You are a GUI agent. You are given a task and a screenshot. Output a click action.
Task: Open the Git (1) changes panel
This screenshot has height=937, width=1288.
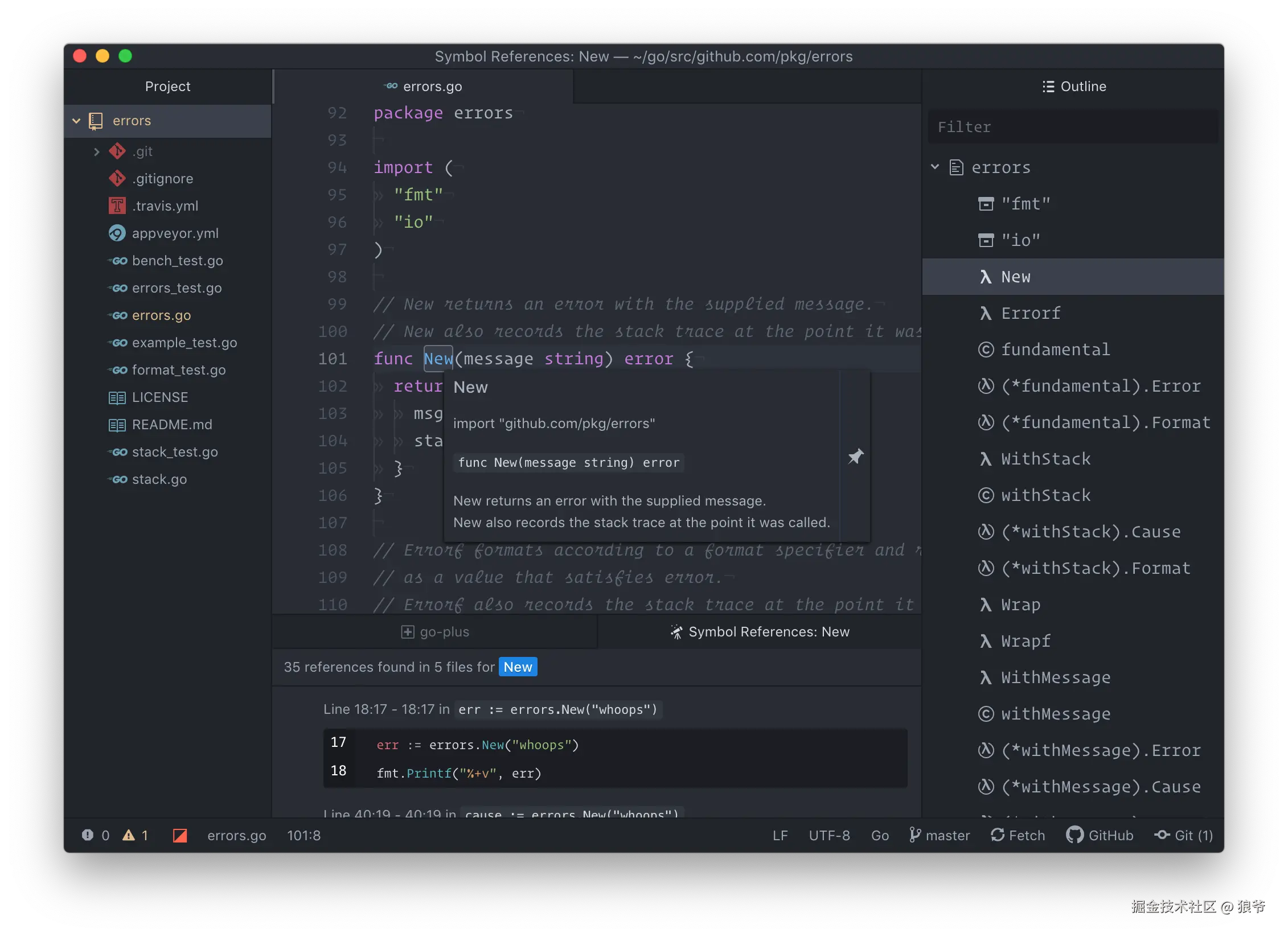(x=1183, y=835)
